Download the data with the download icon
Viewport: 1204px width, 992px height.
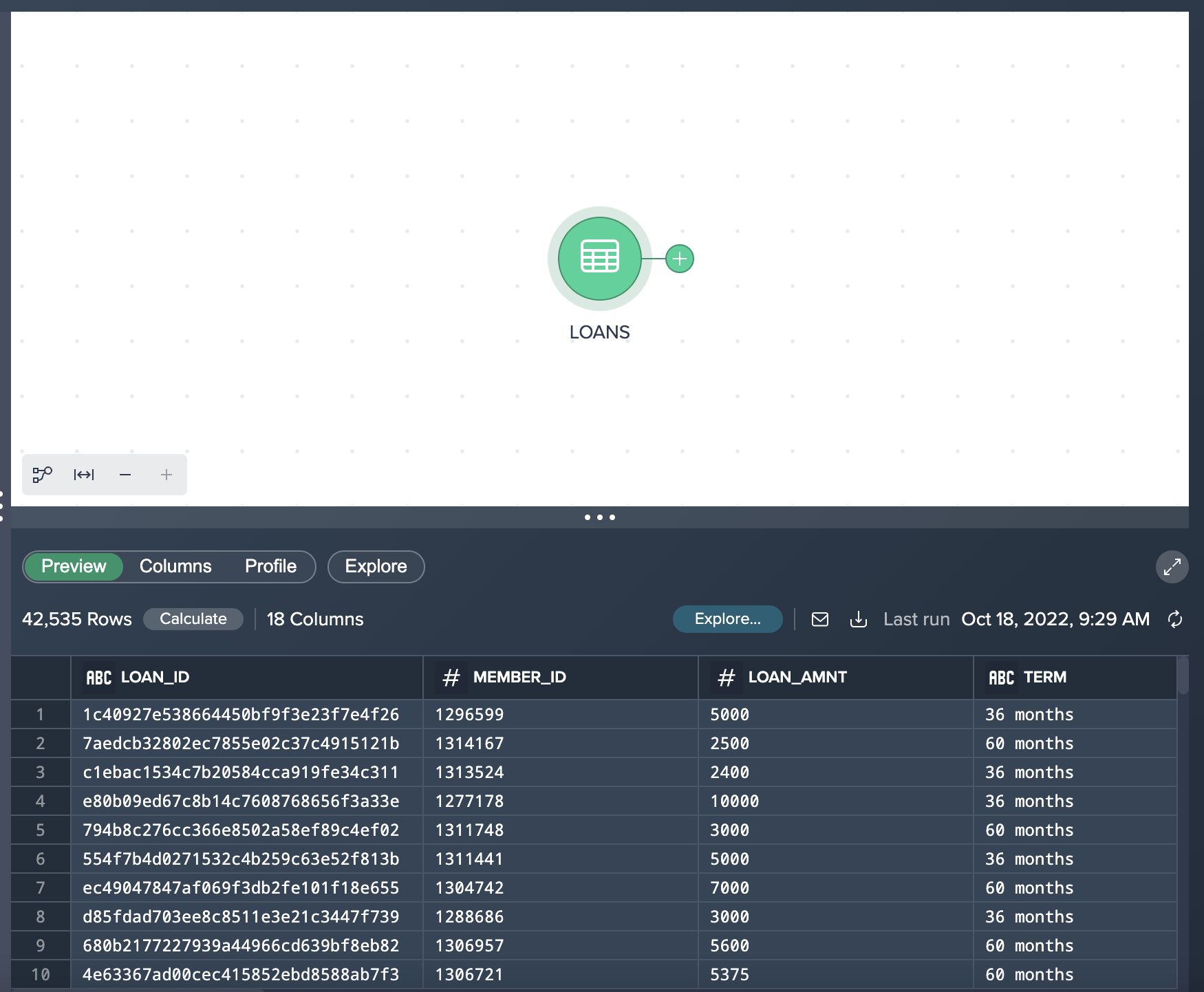coord(858,619)
